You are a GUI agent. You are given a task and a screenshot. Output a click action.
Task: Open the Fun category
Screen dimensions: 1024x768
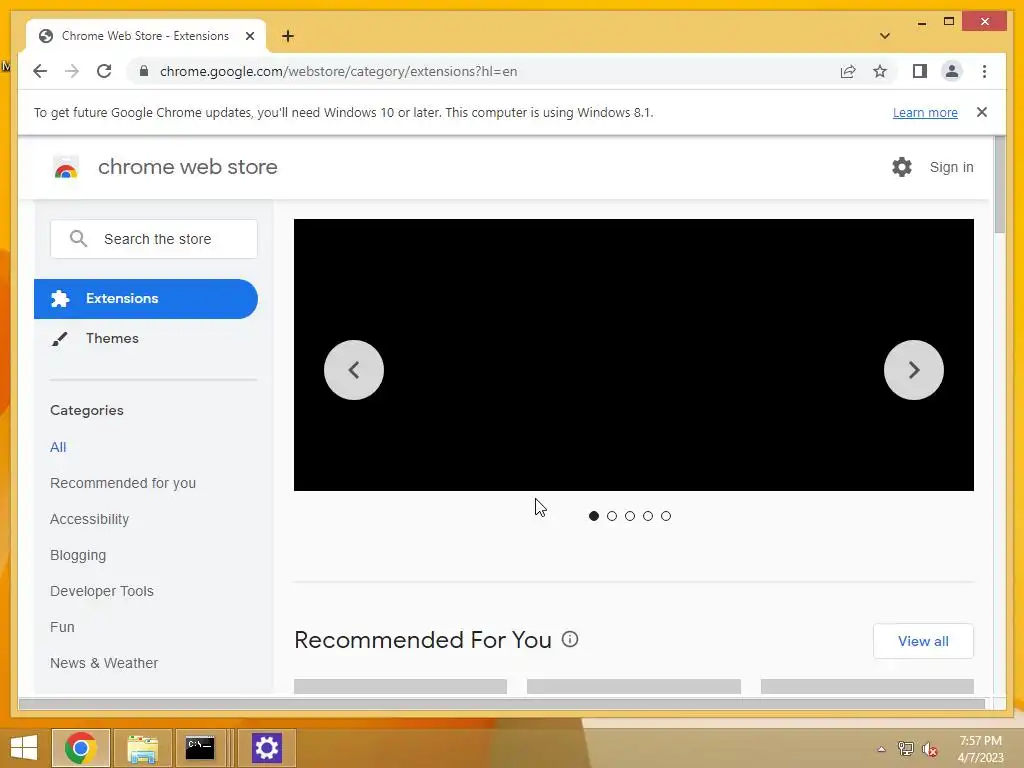[62, 627]
